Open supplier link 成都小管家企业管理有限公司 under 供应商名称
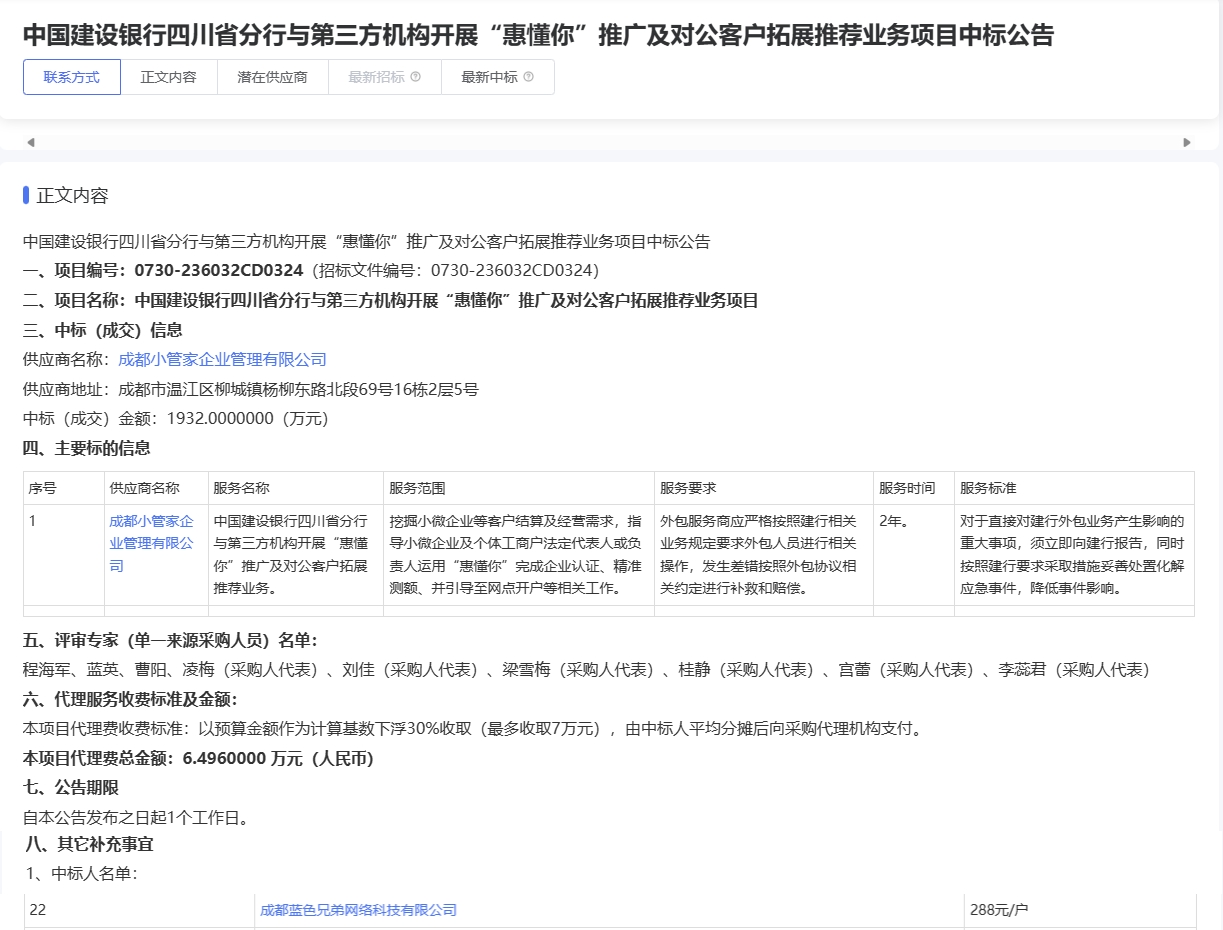1223x930 pixels. click(223, 359)
